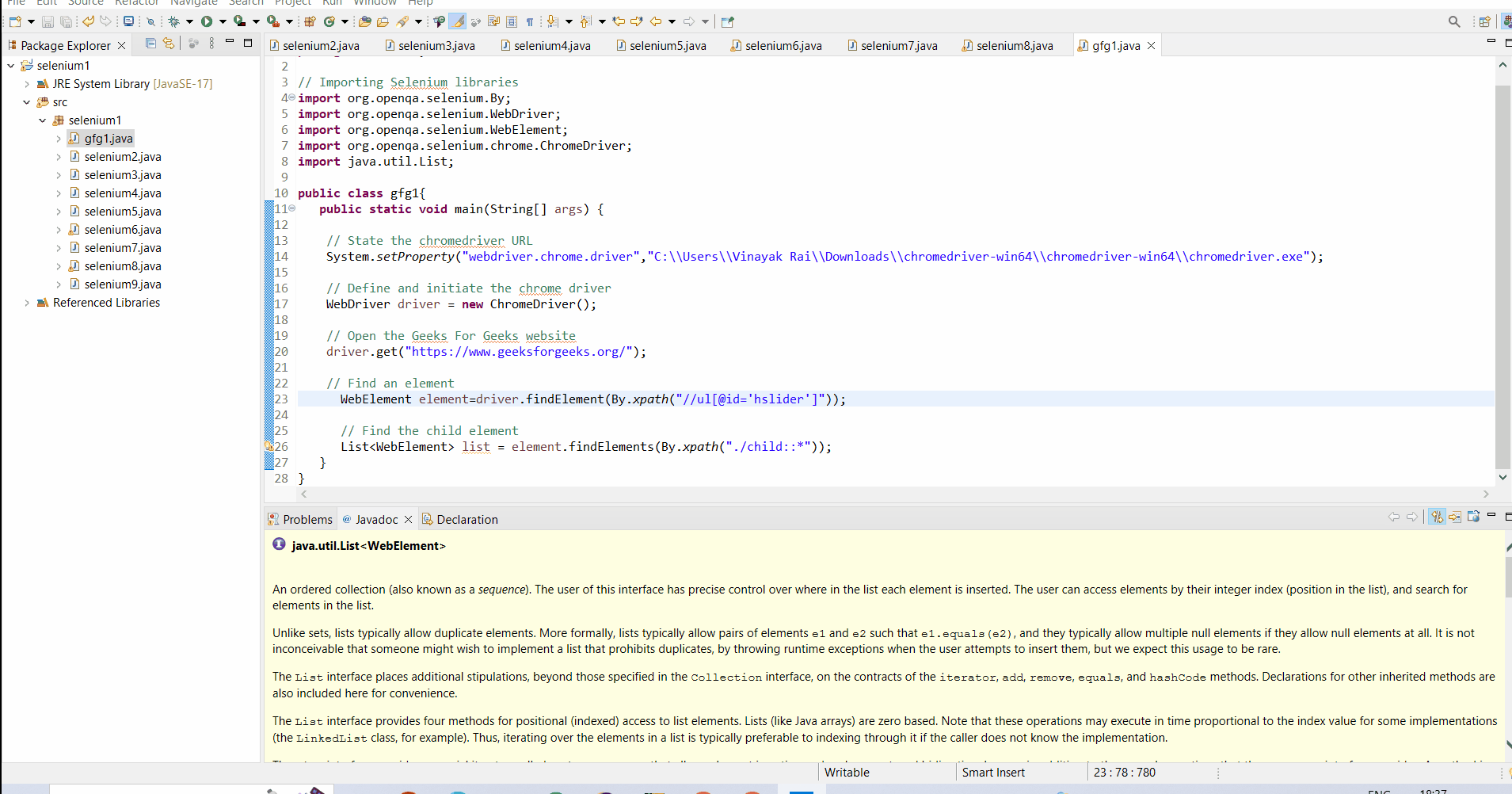Expand the Referenced Libraries node
1512x794 pixels.
(x=26, y=302)
